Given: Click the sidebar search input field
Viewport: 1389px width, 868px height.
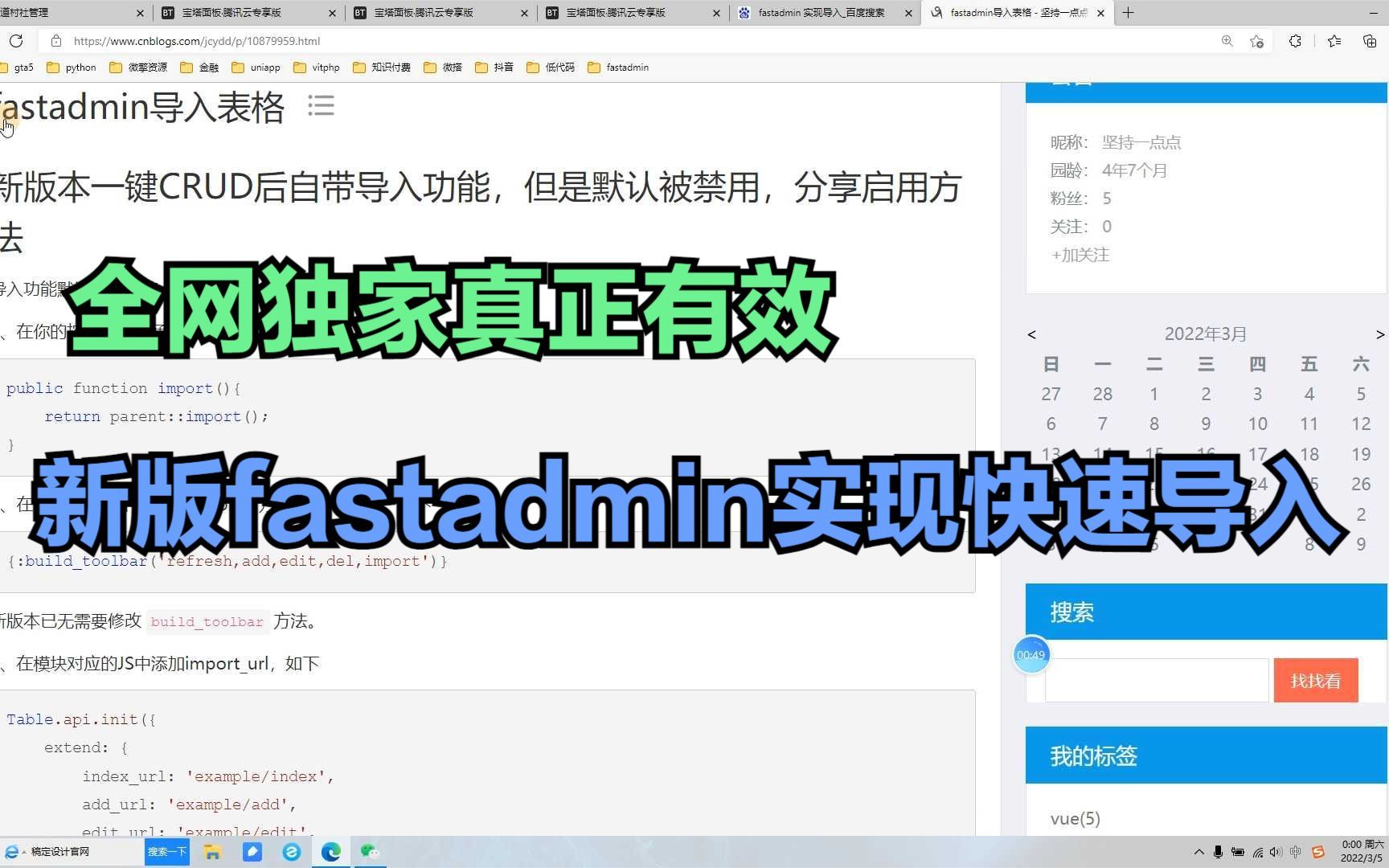Looking at the screenshot, I should point(1157,681).
